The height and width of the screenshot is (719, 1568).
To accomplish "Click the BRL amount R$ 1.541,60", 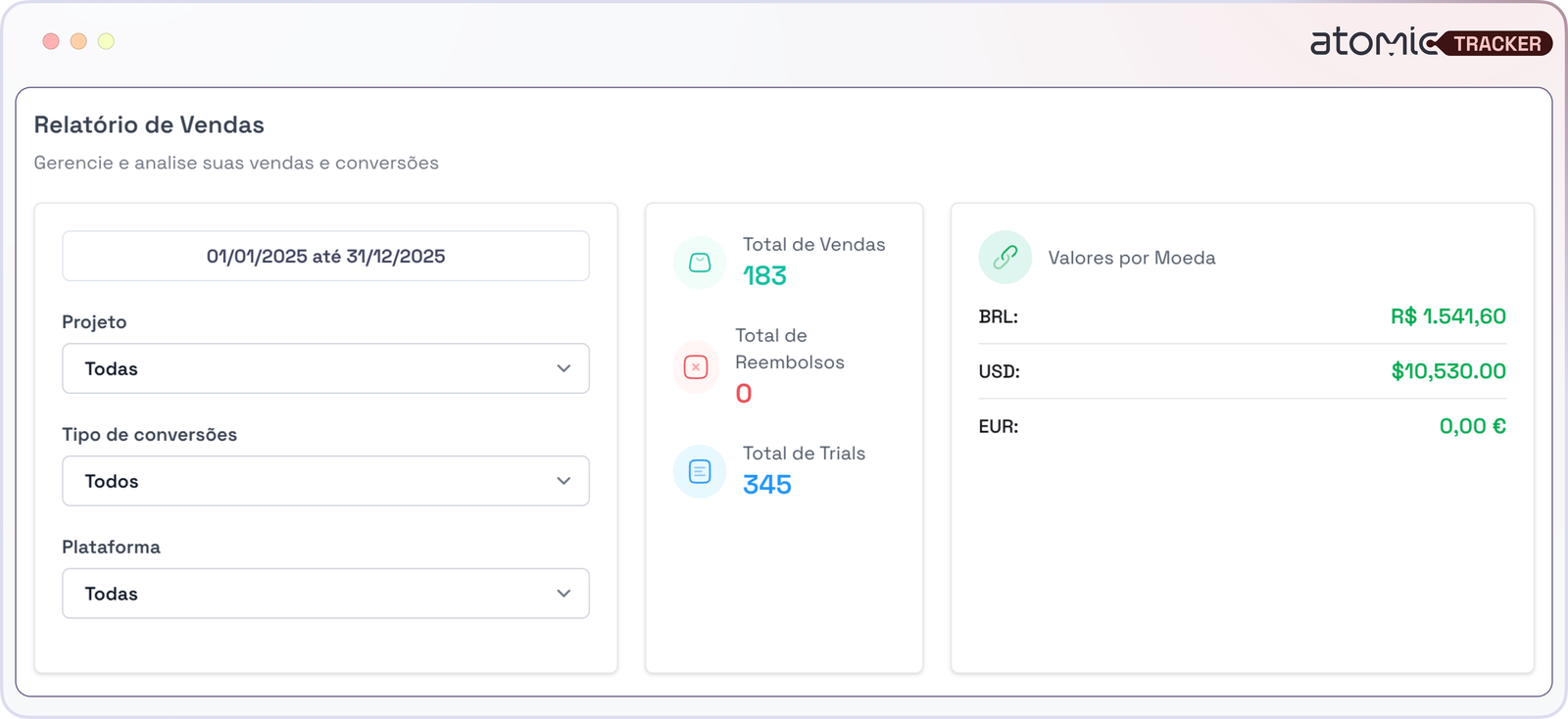I will 1447,316.
